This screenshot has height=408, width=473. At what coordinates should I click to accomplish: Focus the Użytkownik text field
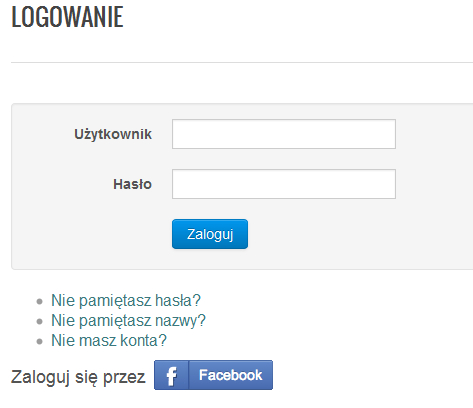(284, 134)
